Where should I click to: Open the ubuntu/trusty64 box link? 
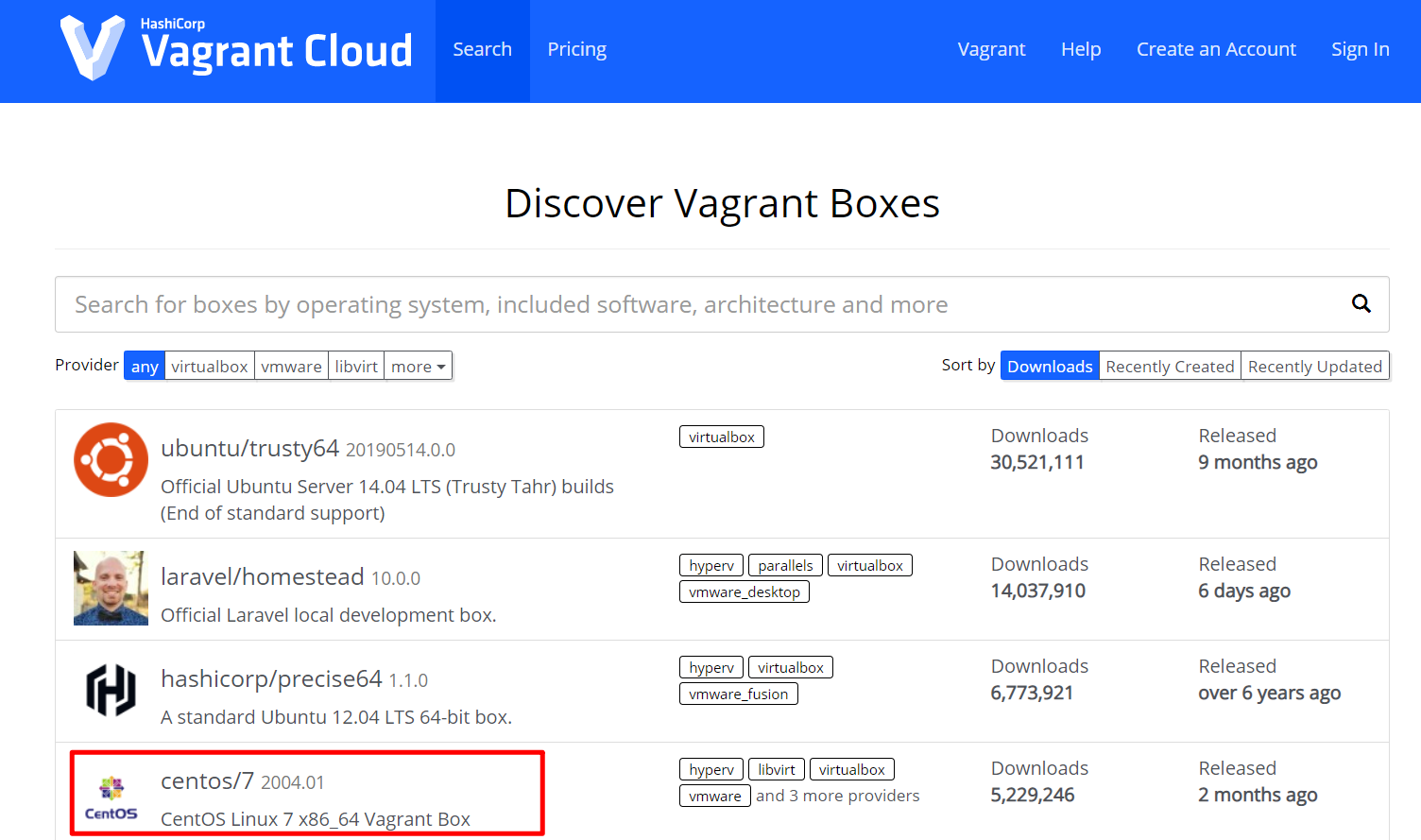[x=249, y=449]
